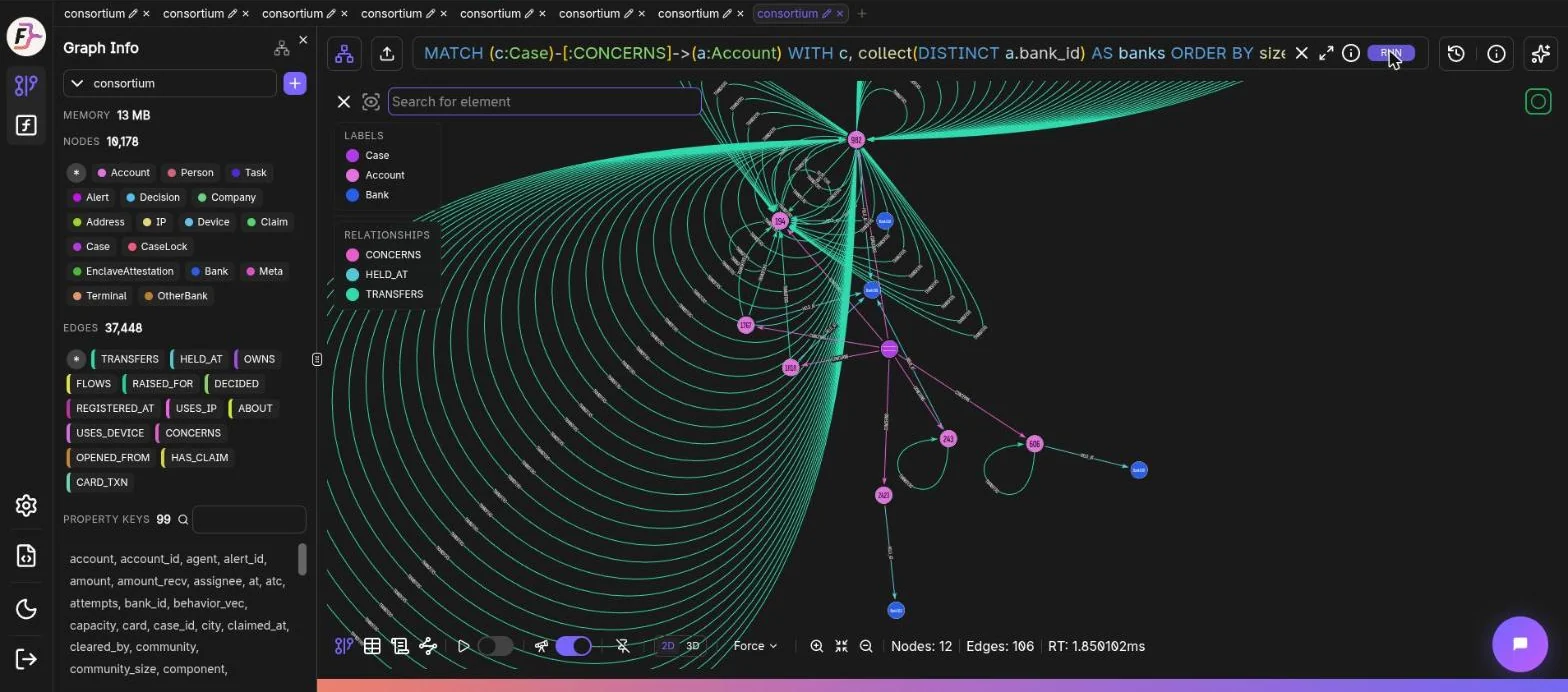Screen dimensions: 1568x692
Task: Add a new tab with plus
Action: click(862, 14)
